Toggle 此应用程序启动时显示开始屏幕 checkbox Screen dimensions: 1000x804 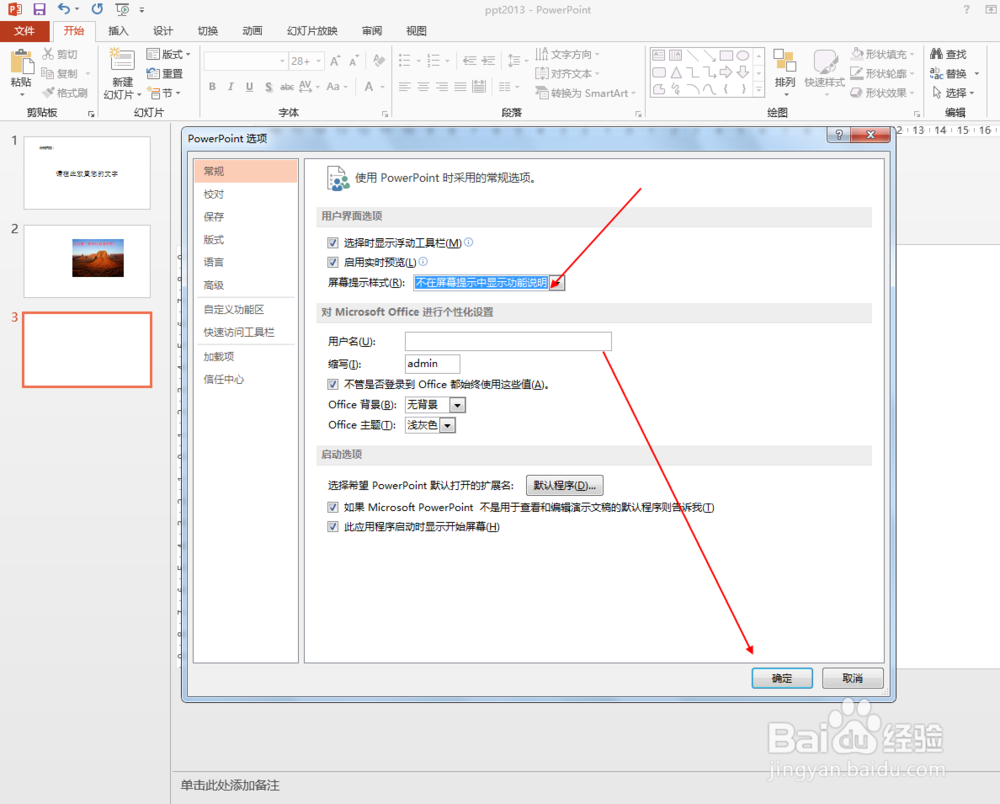point(332,527)
